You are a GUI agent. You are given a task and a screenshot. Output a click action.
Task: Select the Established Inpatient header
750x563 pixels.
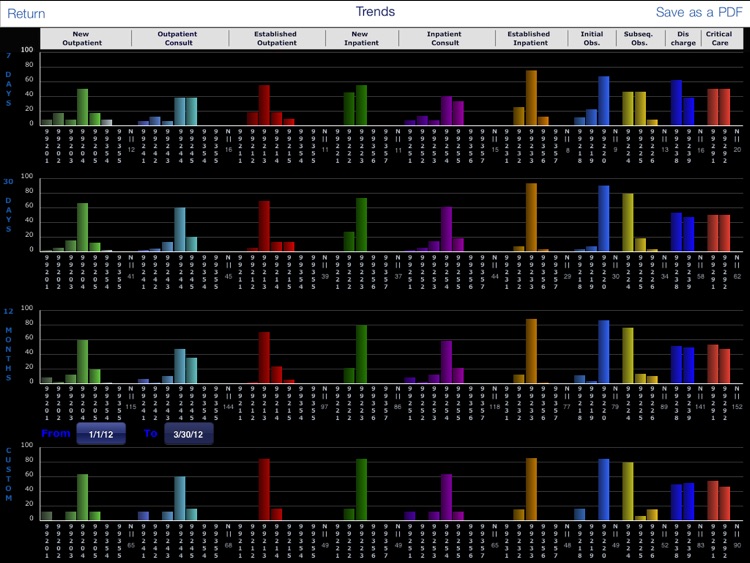[529, 38]
